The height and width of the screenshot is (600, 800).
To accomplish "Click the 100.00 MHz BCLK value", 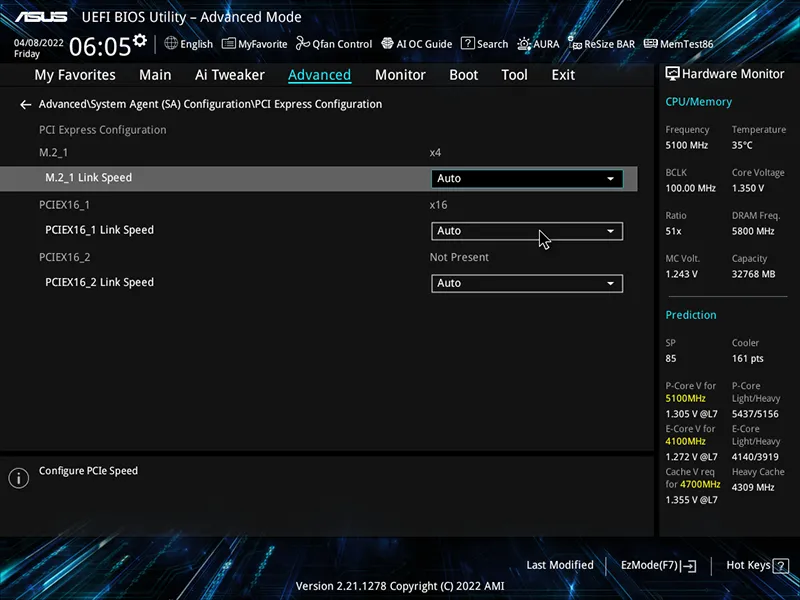I will click(x=690, y=188).
